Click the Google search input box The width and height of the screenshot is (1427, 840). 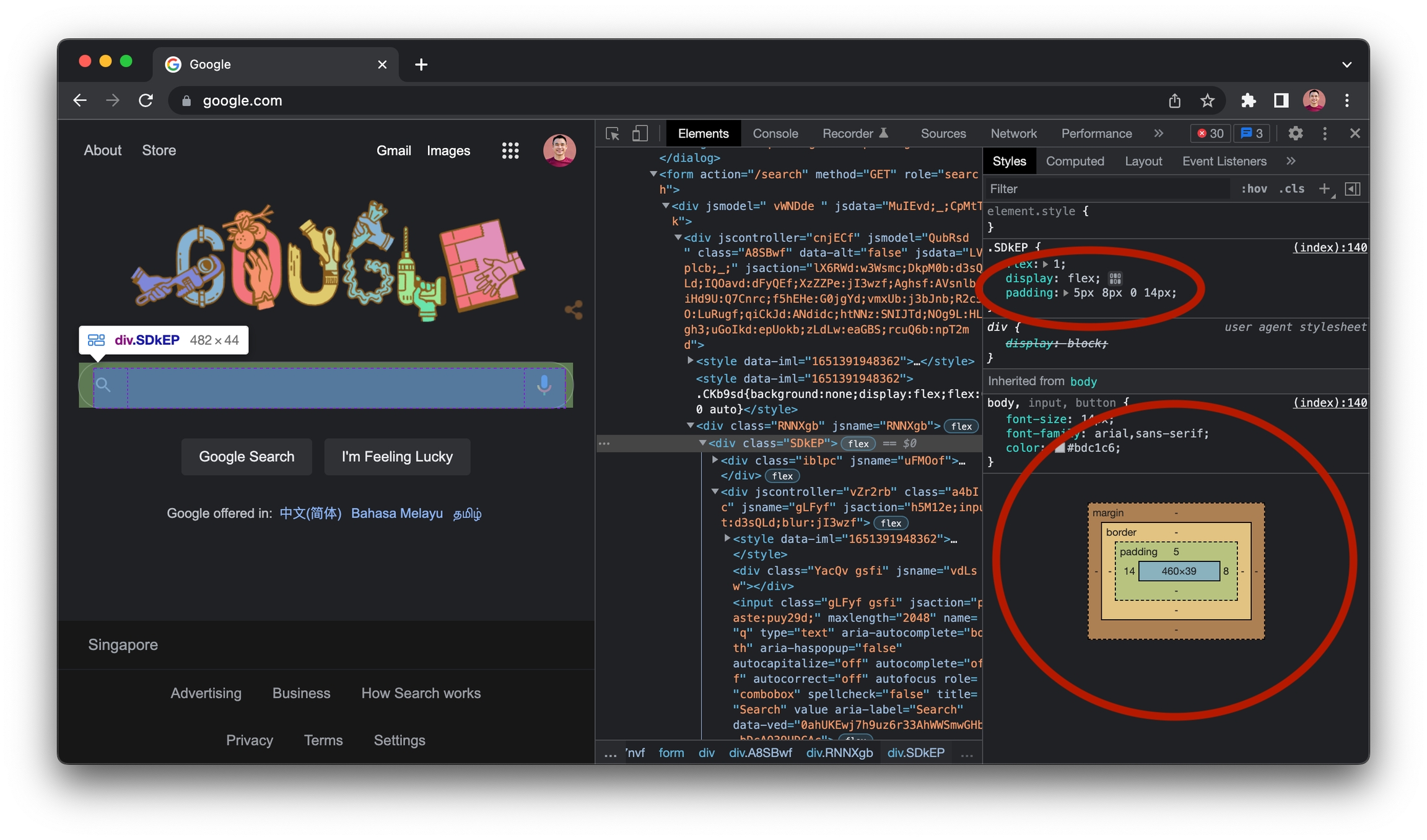[326, 385]
